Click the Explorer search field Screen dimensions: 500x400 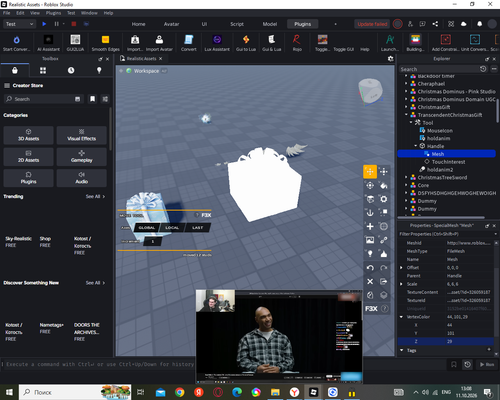pos(439,69)
